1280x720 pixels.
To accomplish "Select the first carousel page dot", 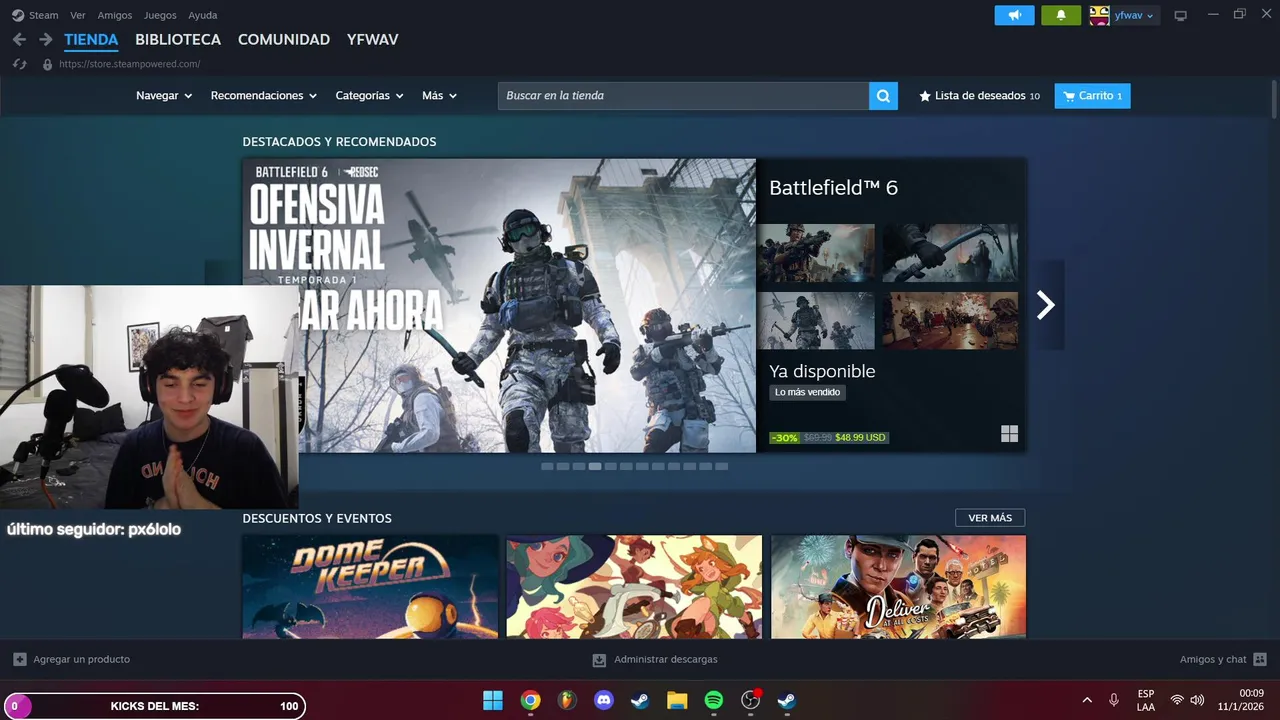I will click(547, 466).
